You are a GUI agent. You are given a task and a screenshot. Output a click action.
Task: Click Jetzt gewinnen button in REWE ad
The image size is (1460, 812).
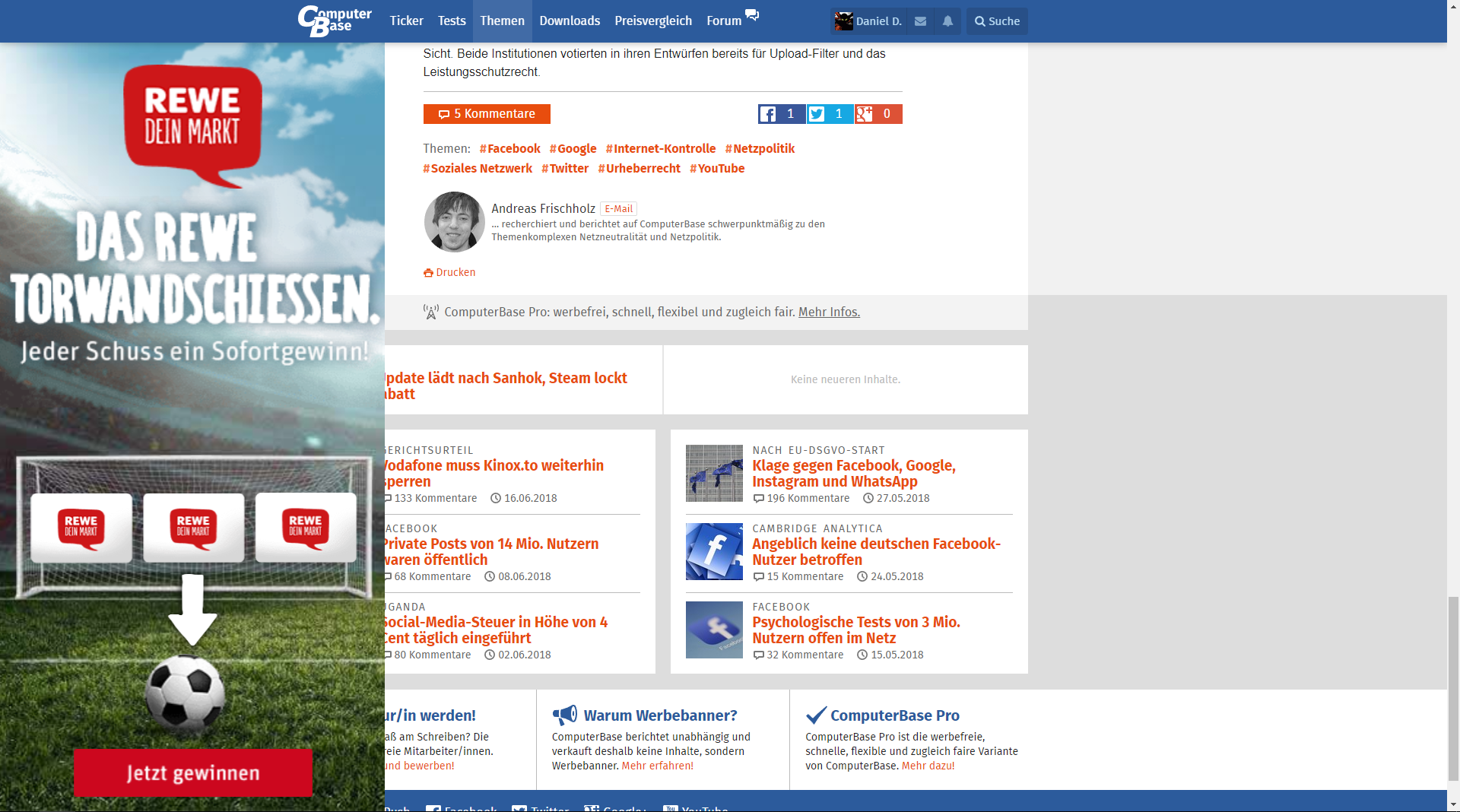pos(193,773)
